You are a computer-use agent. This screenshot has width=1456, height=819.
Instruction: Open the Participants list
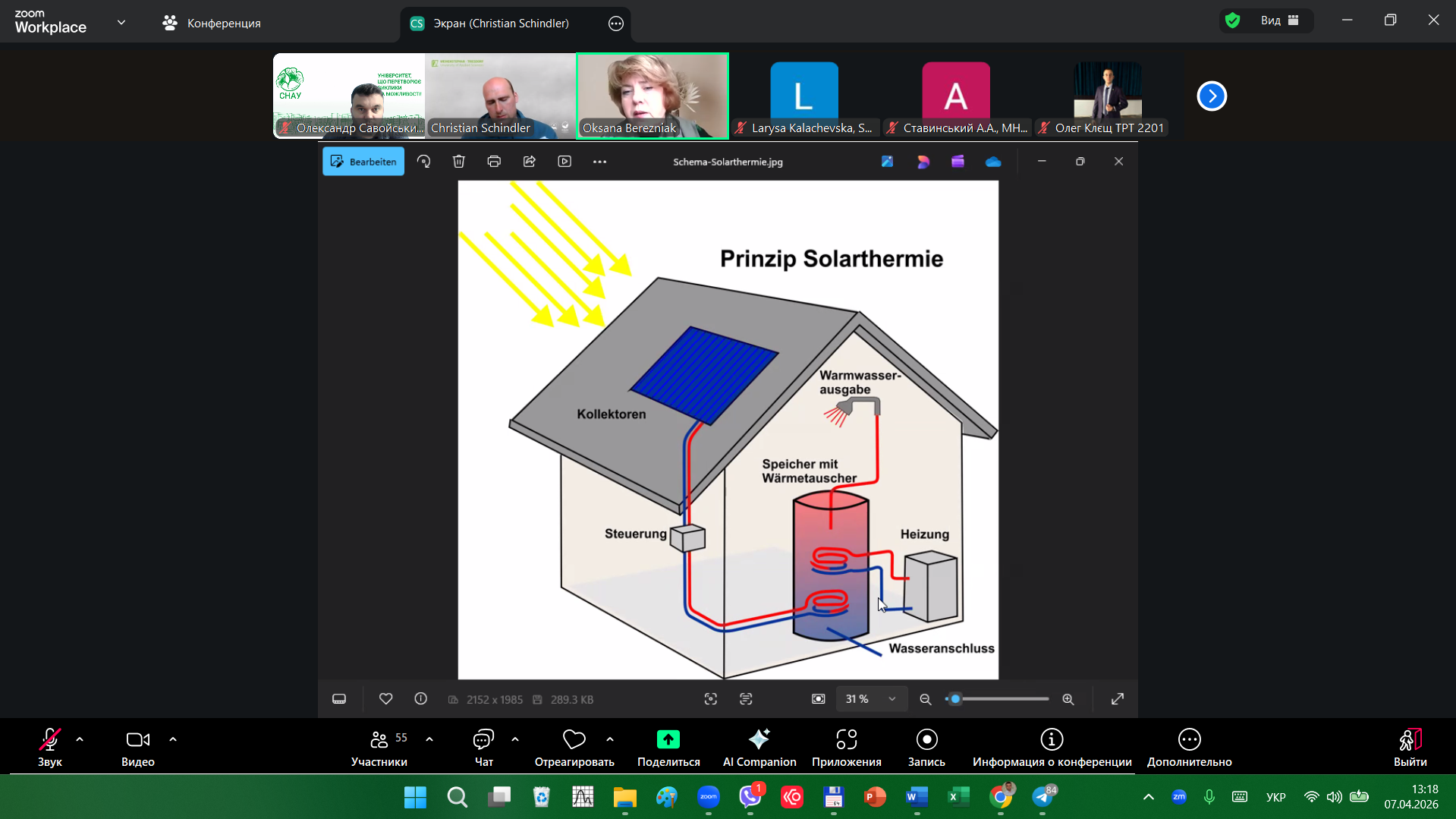379,747
